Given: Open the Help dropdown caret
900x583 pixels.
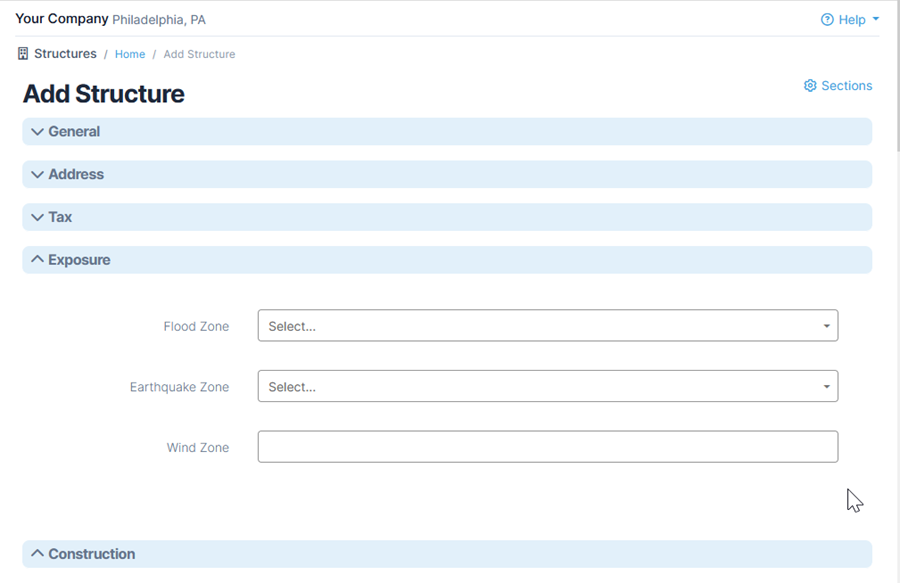Looking at the screenshot, I should point(876,20).
